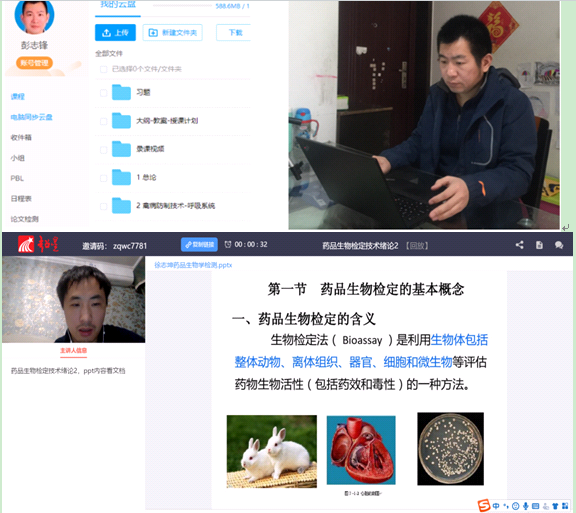Click the document icon in dark header
Image resolution: width=576 pixels, height=513 pixels.
(539, 245)
